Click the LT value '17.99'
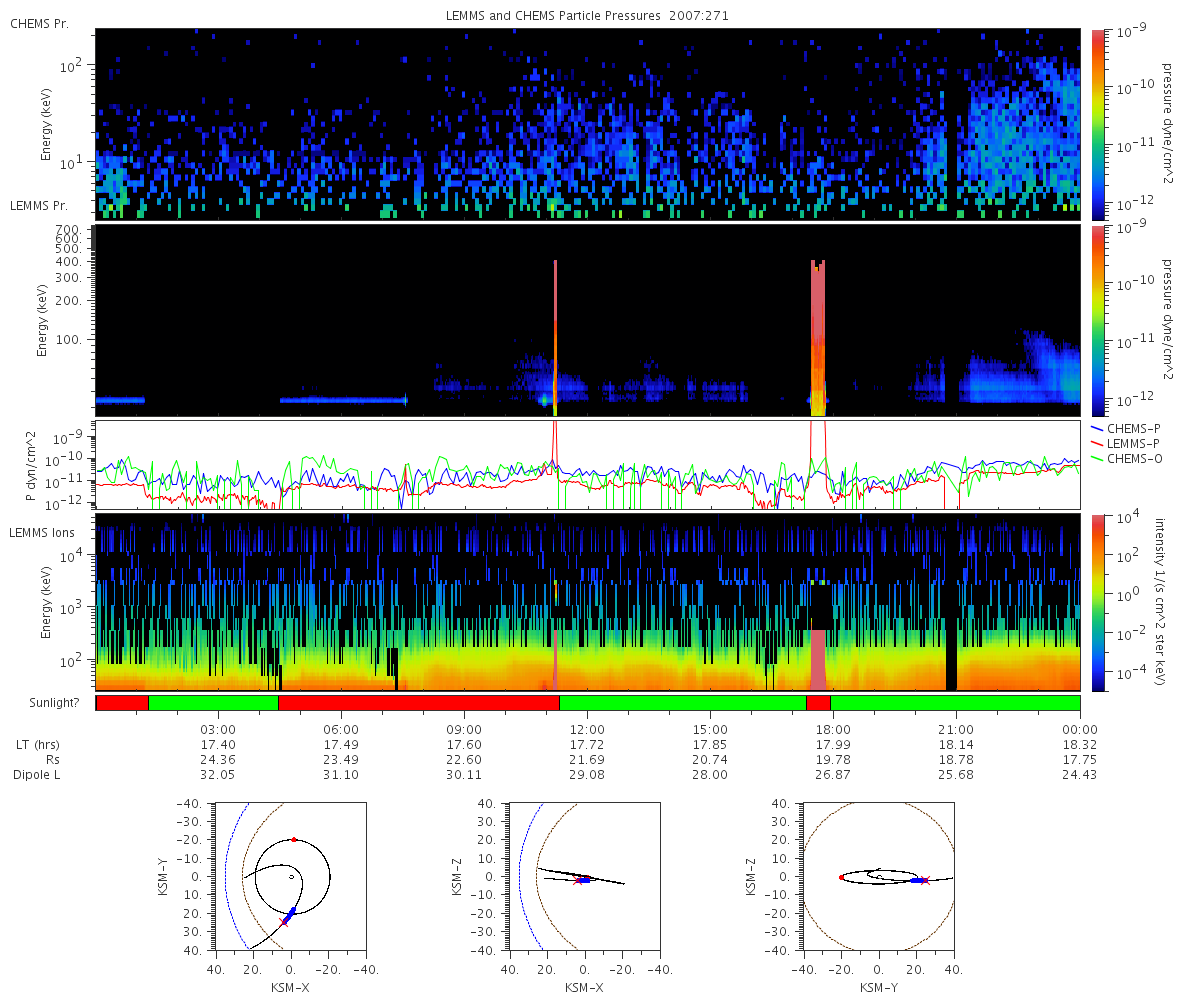1200x1000 pixels. click(833, 745)
